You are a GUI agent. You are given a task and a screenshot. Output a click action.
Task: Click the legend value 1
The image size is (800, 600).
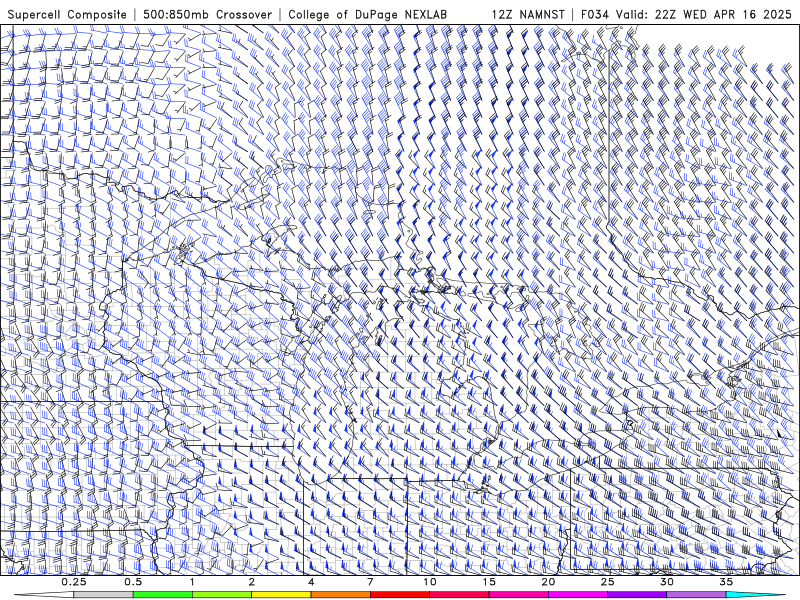coord(192,582)
